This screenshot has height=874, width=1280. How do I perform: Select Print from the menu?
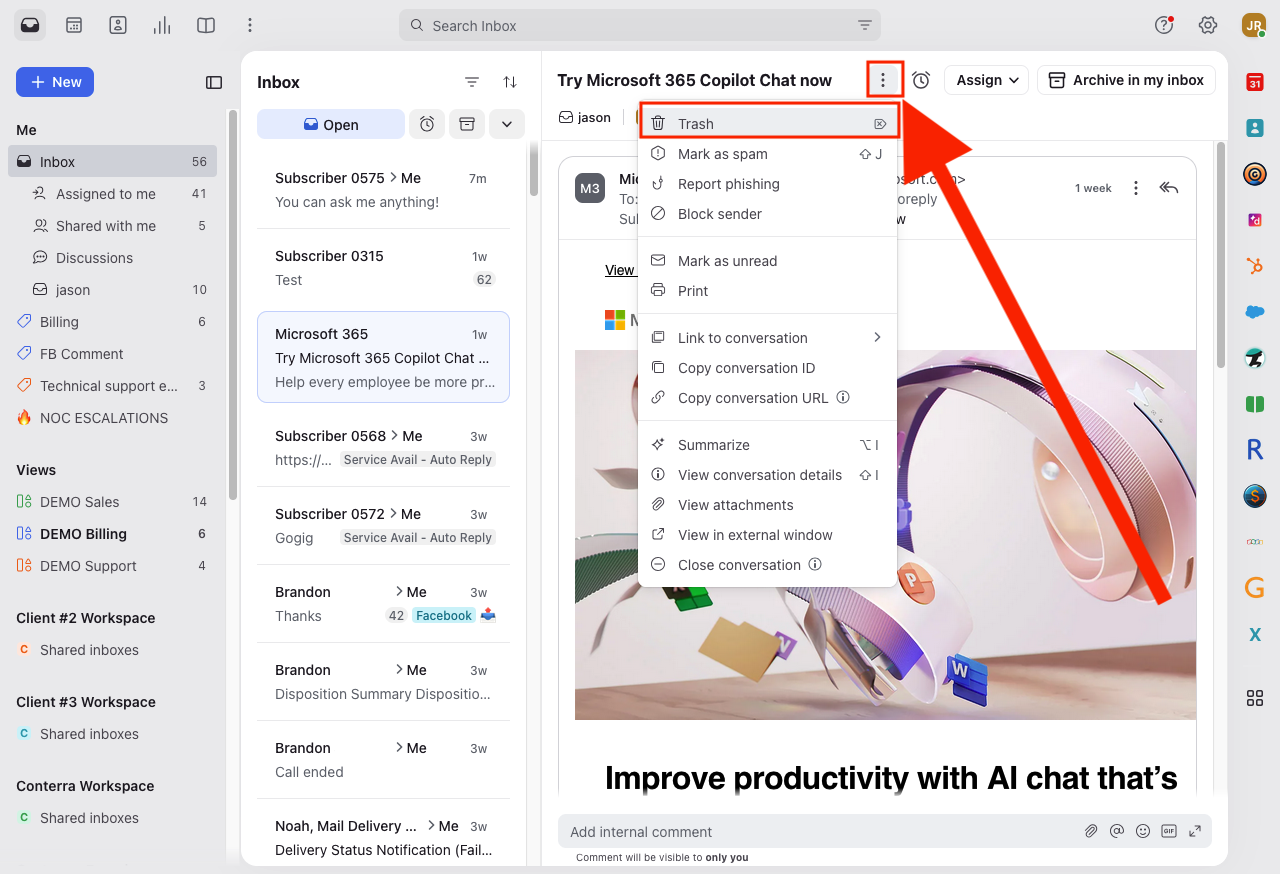point(768,291)
